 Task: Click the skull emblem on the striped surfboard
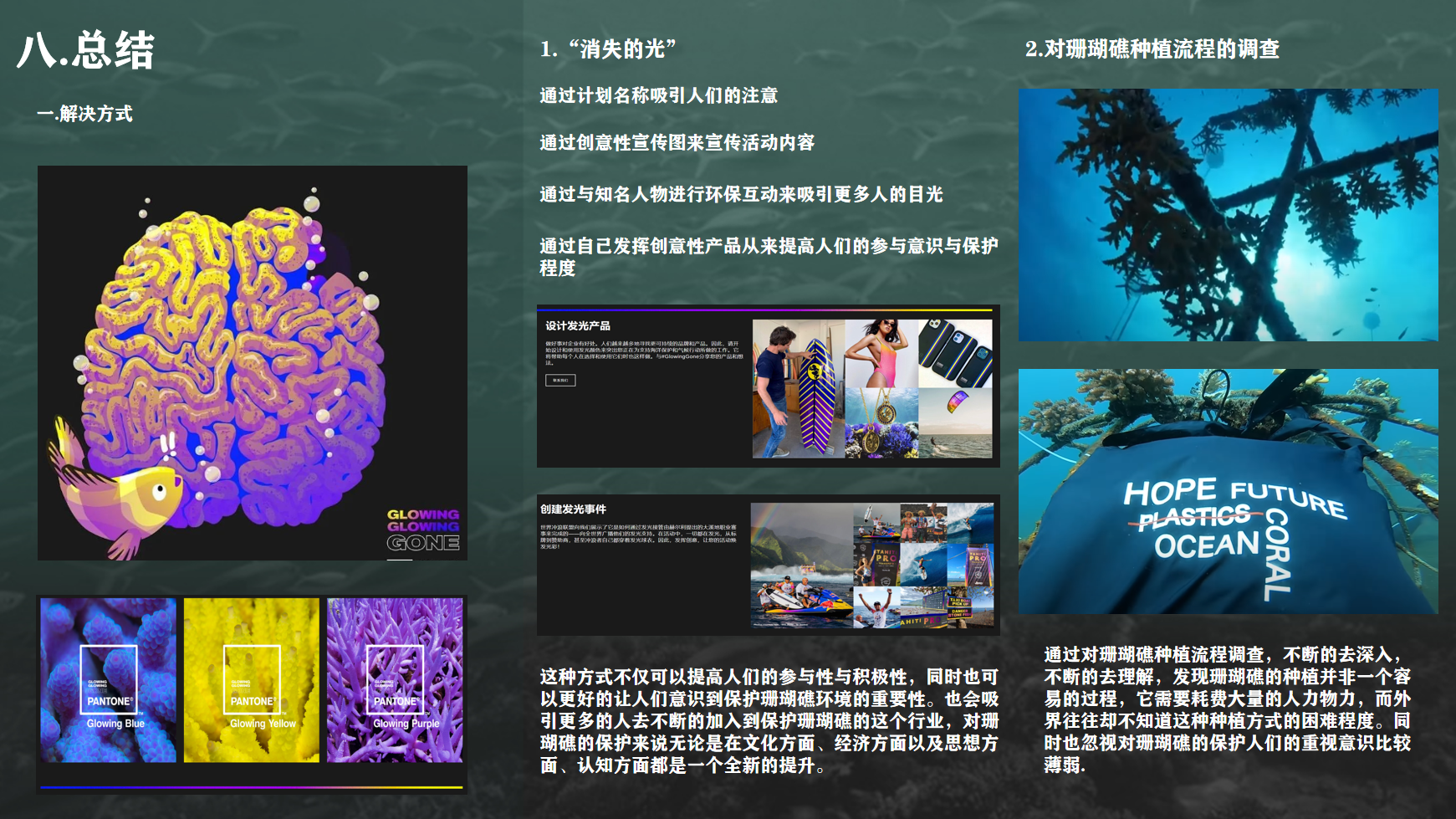(814, 371)
